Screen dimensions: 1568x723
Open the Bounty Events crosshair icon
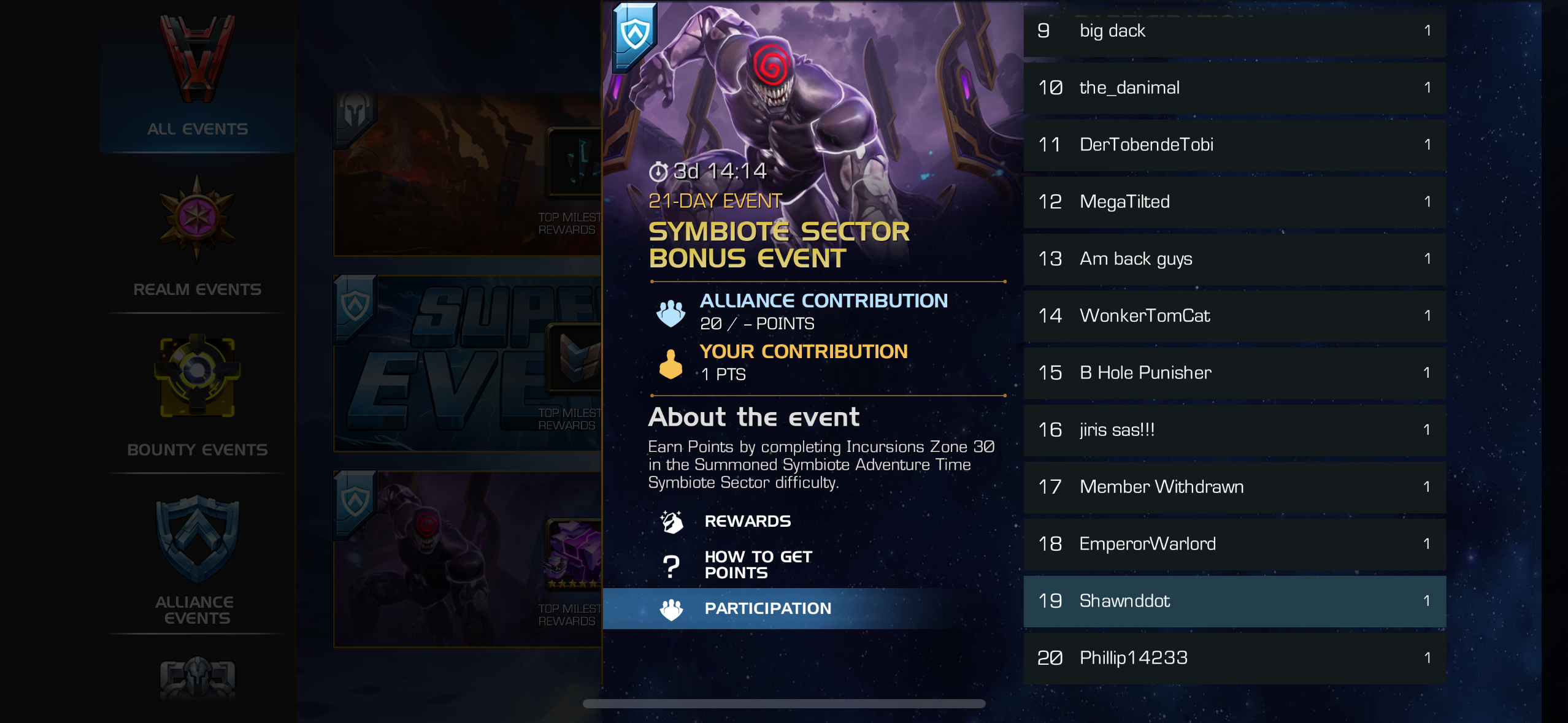(197, 376)
